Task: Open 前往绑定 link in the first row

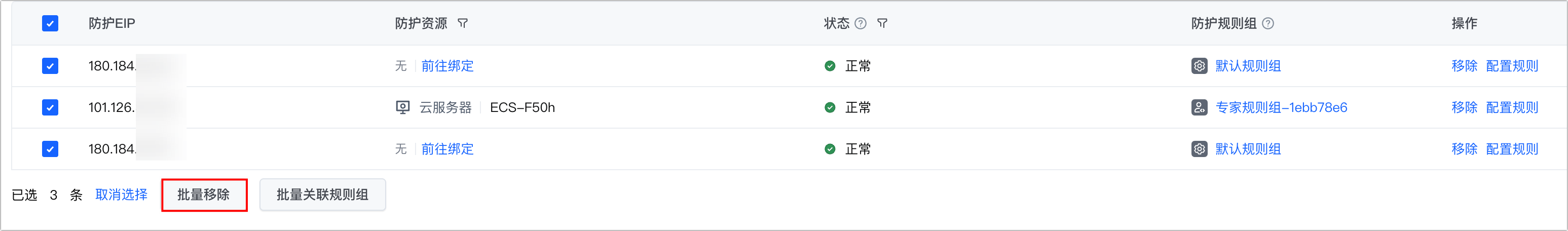Action: click(x=447, y=66)
